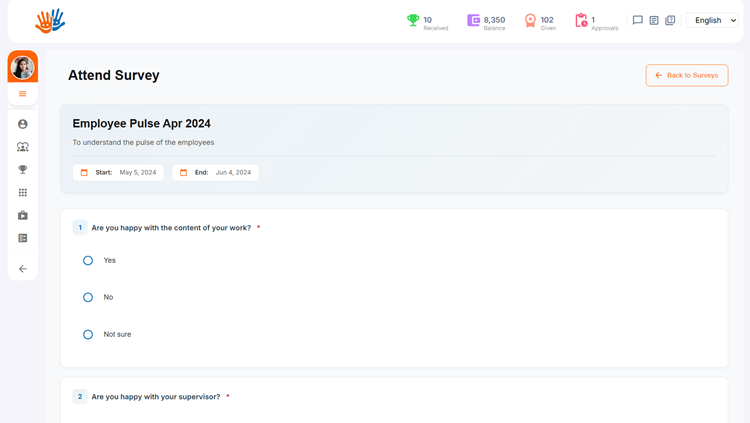The image size is (750, 423).
Task: Click the user profile avatar in sidebar
Action: (22, 67)
